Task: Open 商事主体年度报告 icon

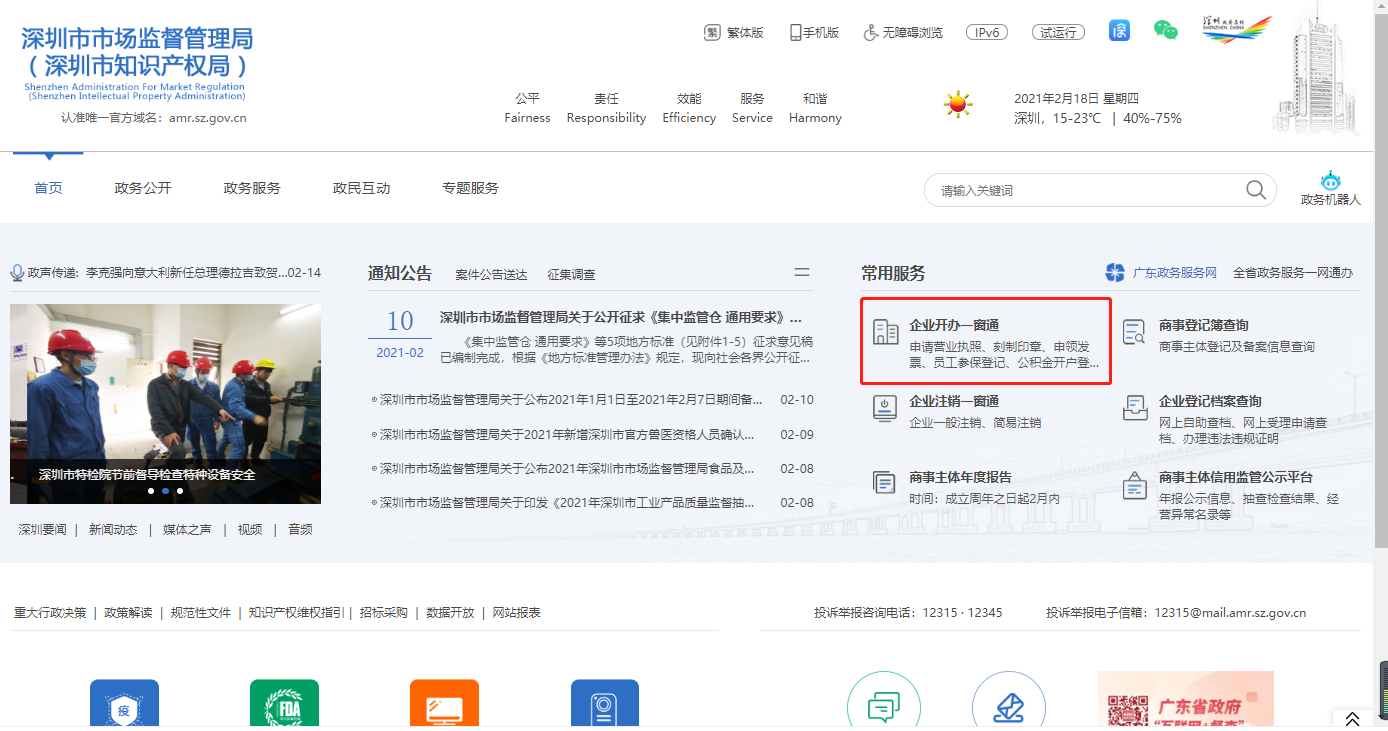Action: coord(885,484)
